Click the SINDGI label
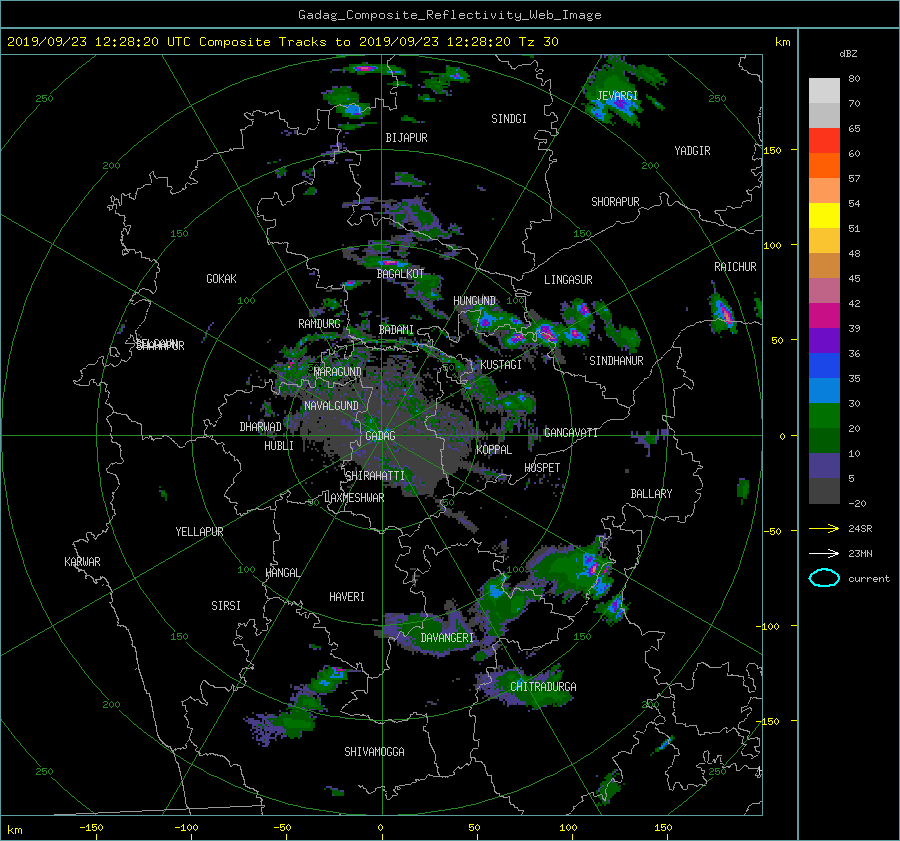 (509, 119)
